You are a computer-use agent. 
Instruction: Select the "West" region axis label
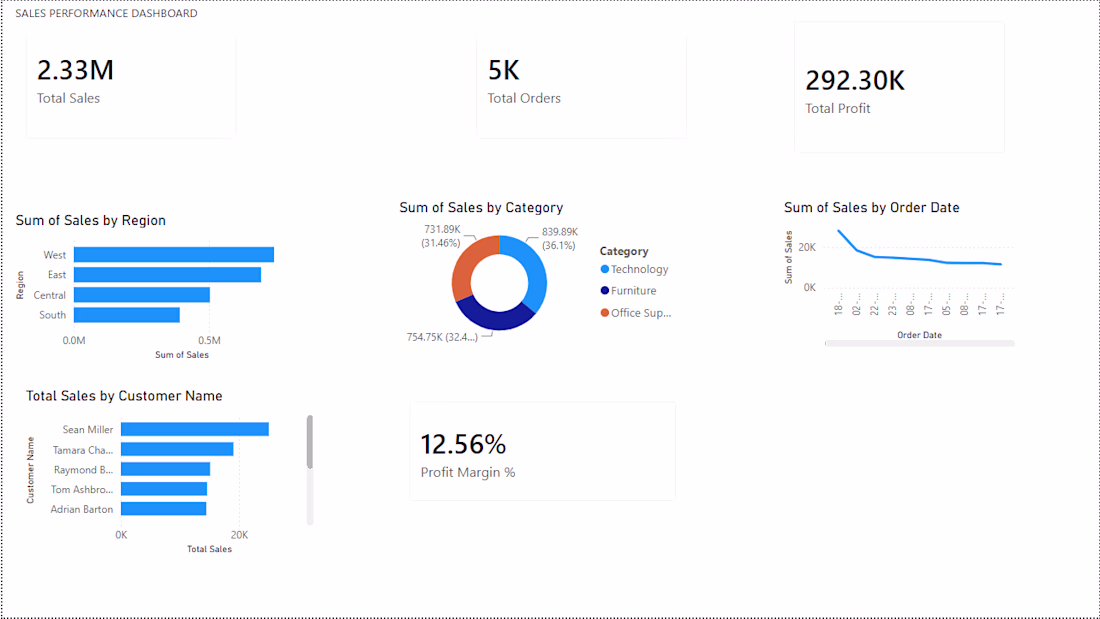click(55, 255)
